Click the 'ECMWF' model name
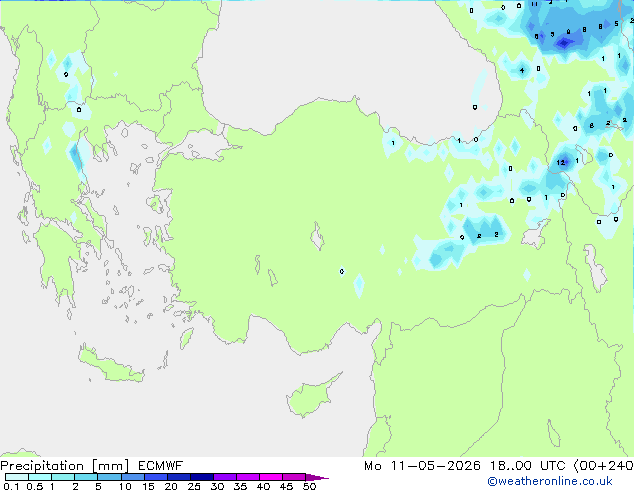 point(161,466)
